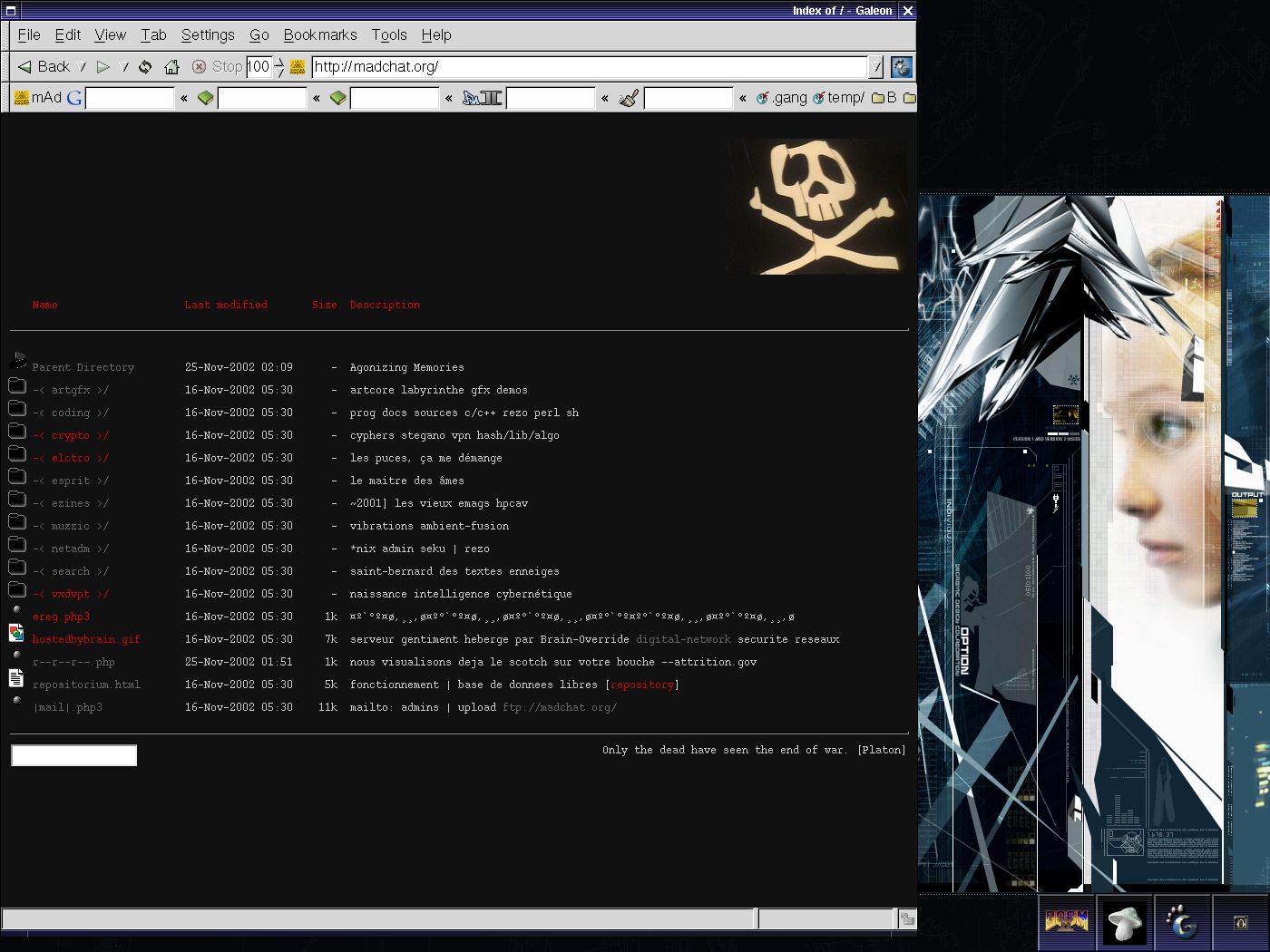Launch Doom II from the desktop dock
The image size is (1270, 952).
[x=1066, y=923]
